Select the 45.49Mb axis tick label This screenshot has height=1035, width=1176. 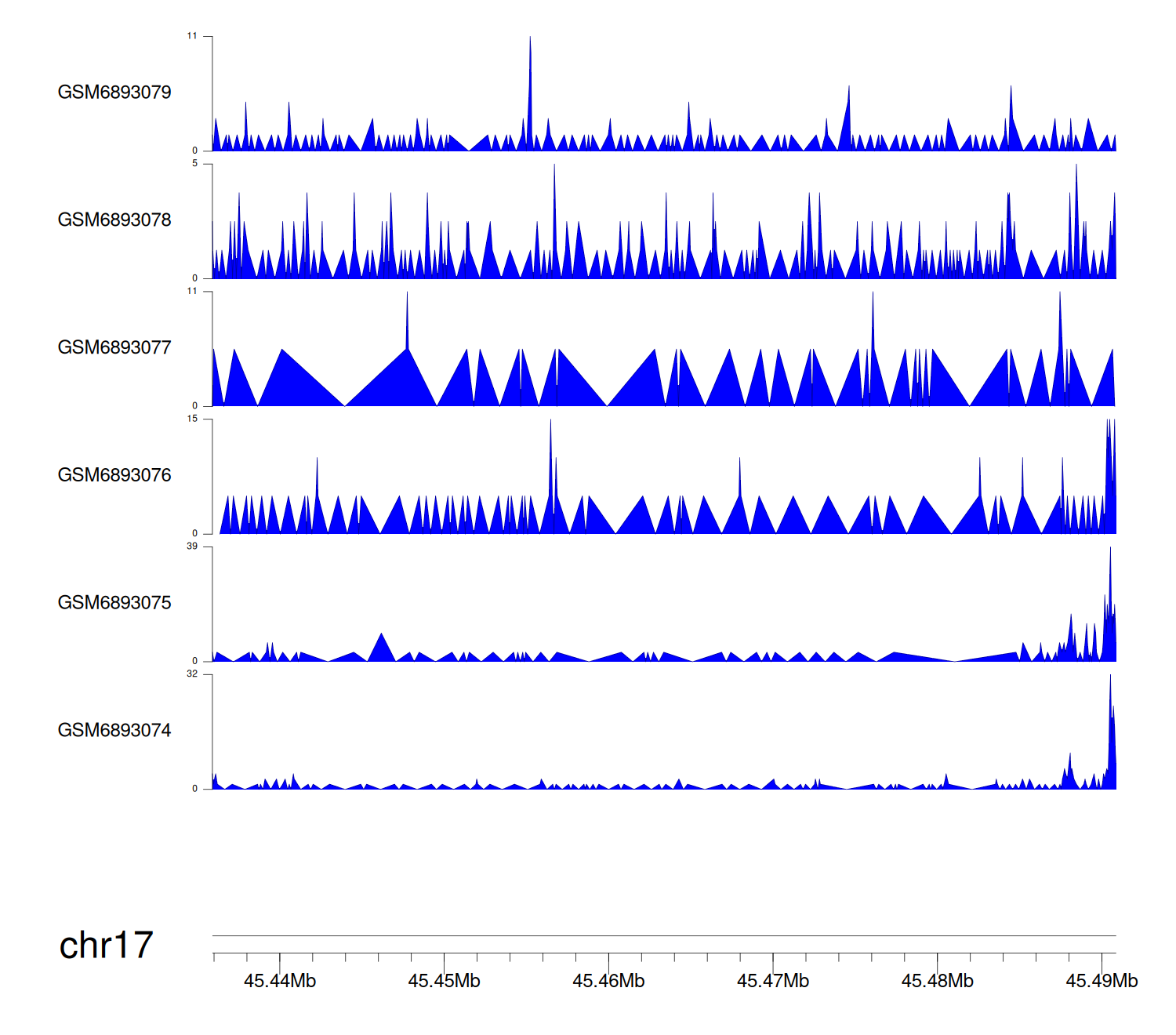1102,981
